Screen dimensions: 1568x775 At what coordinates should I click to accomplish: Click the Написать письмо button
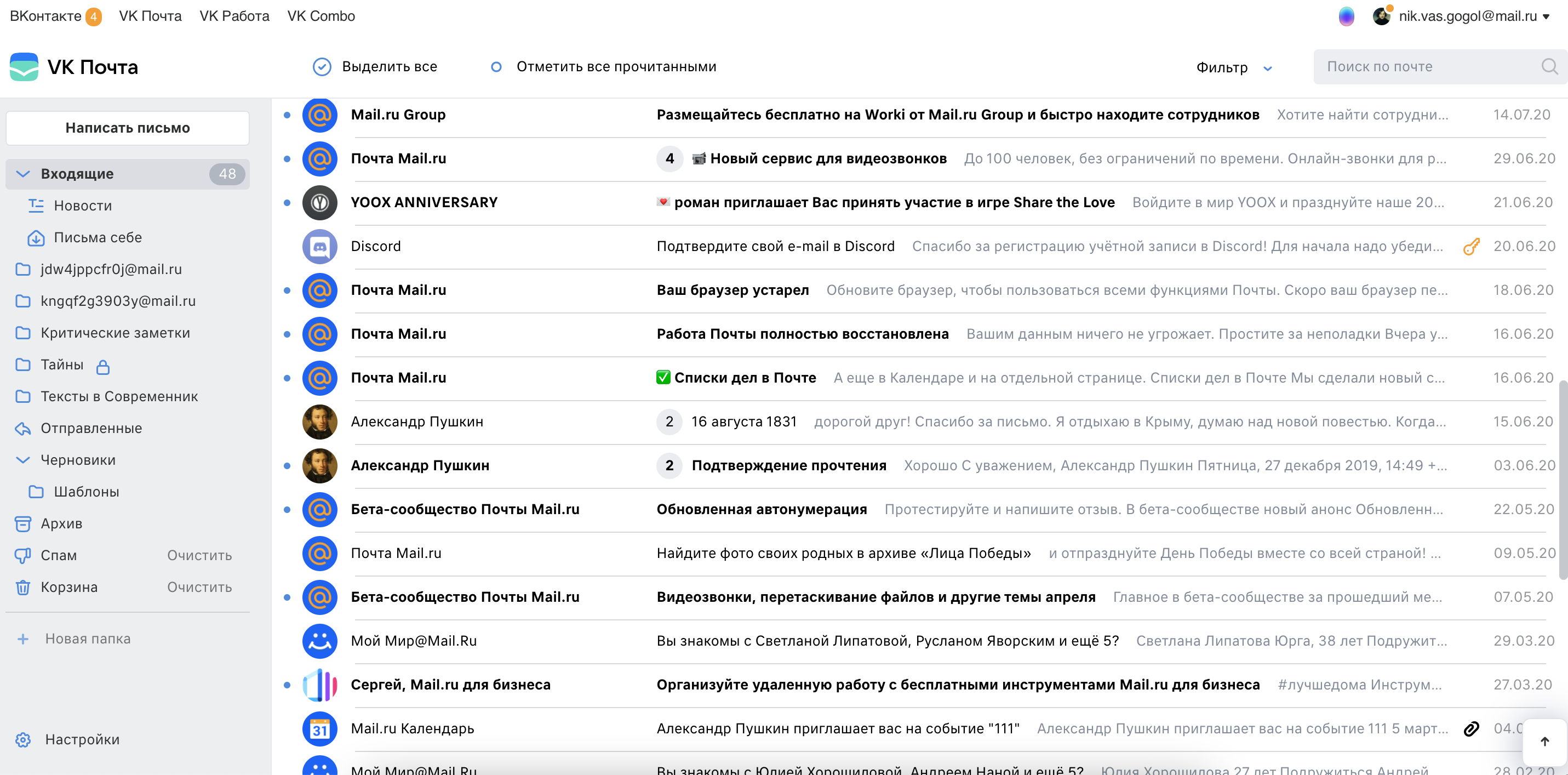128,128
